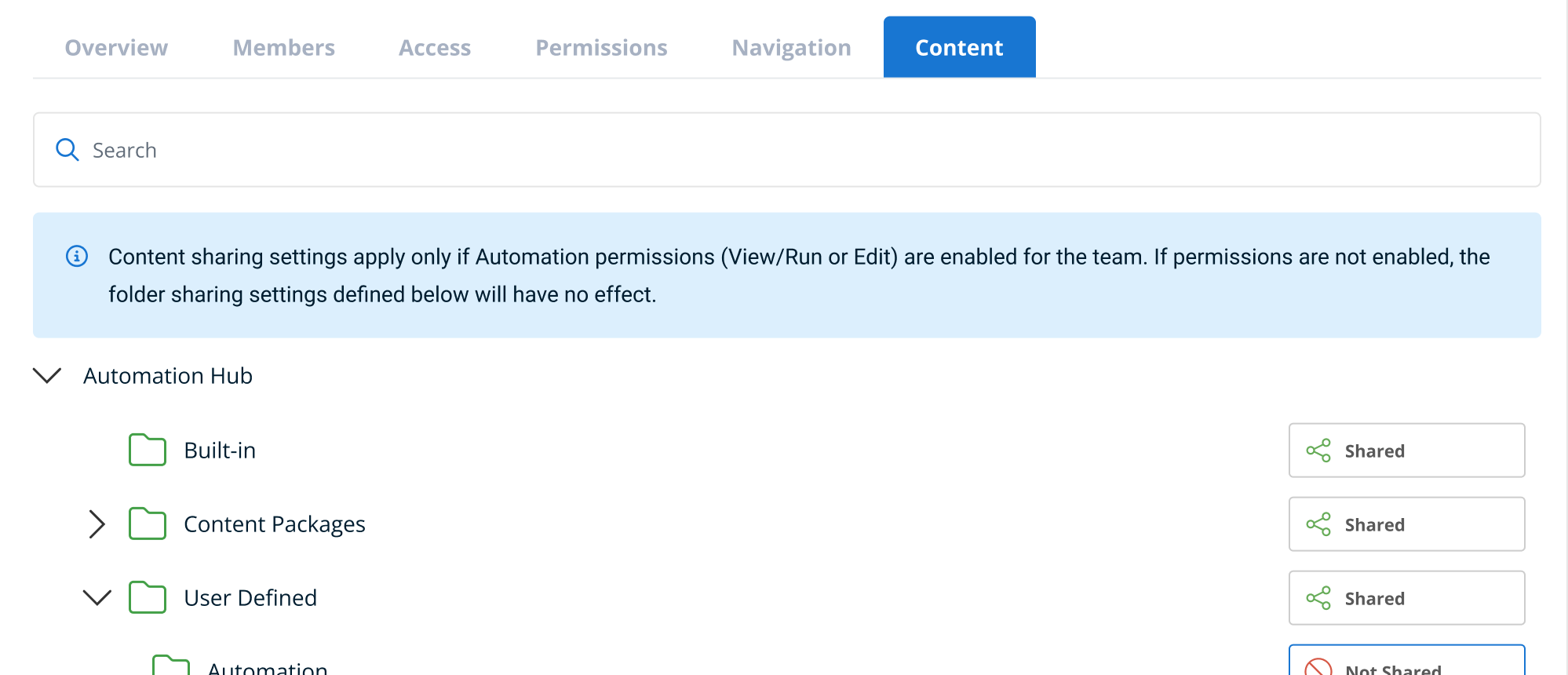Switch to the Permissions tab
Screen dimensions: 1568x675
(x=601, y=48)
